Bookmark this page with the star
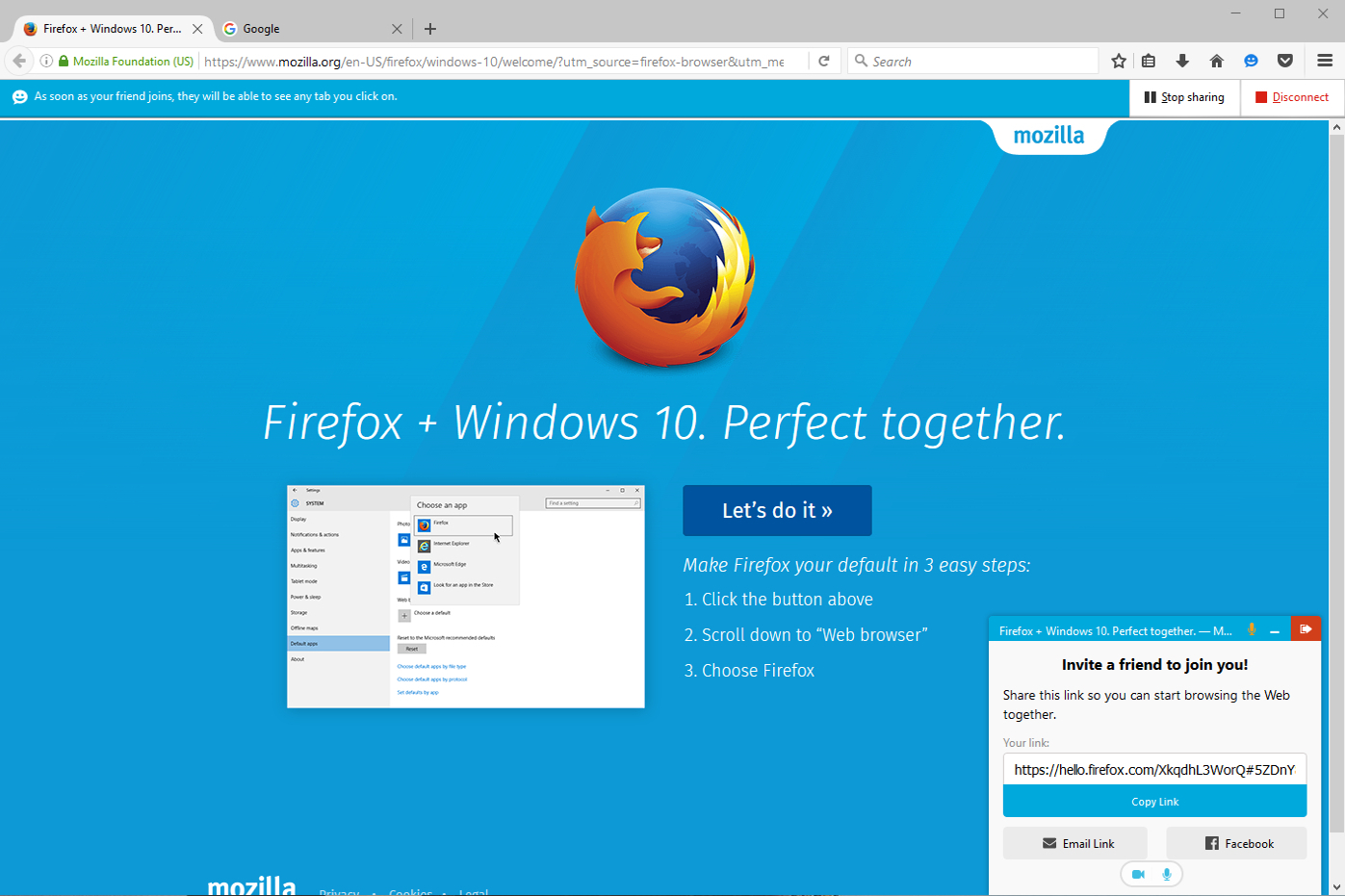The width and height of the screenshot is (1345, 896). pos(1119,61)
